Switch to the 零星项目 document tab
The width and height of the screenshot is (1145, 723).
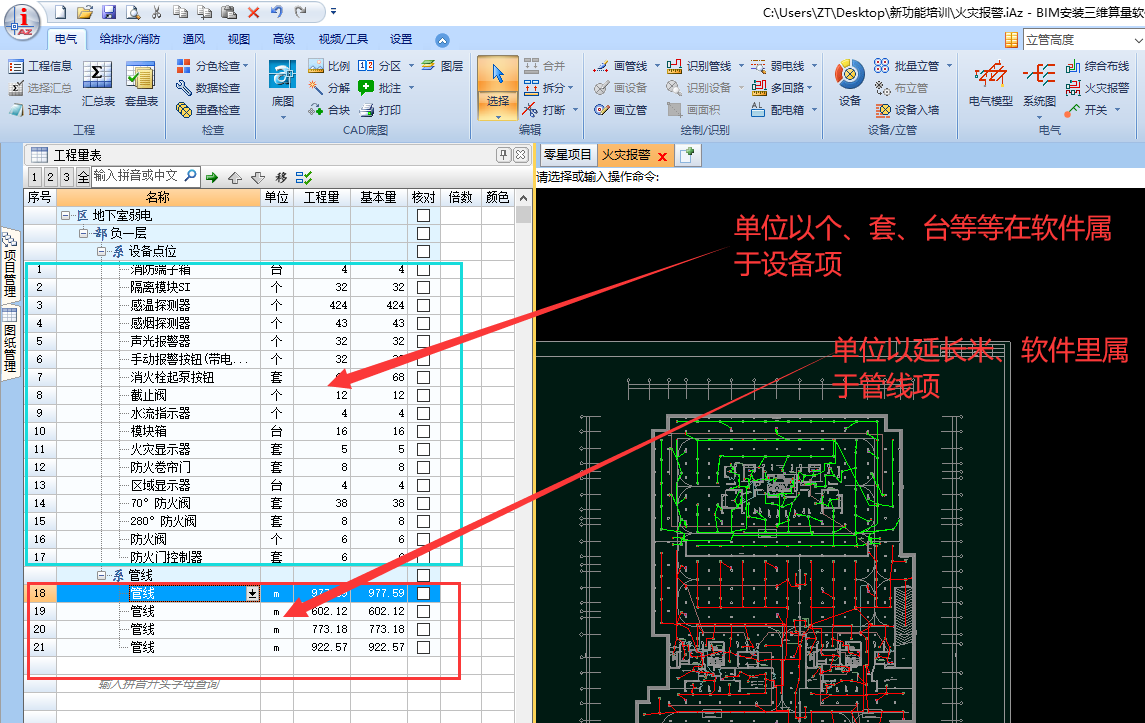coord(567,155)
